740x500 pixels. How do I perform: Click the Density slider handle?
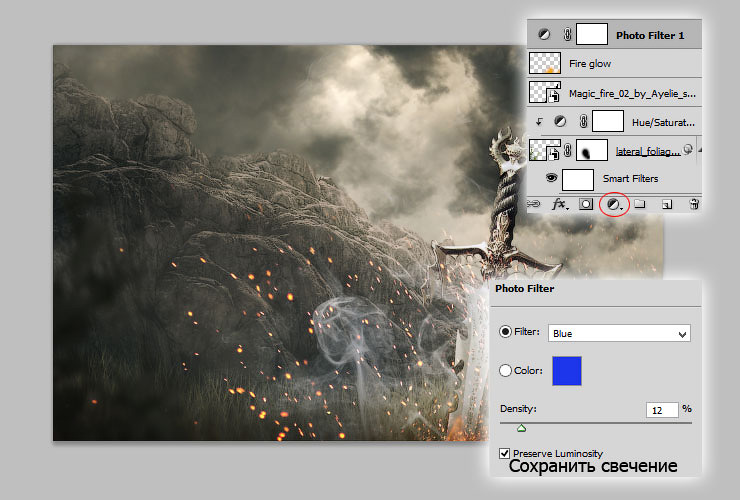tap(521, 428)
